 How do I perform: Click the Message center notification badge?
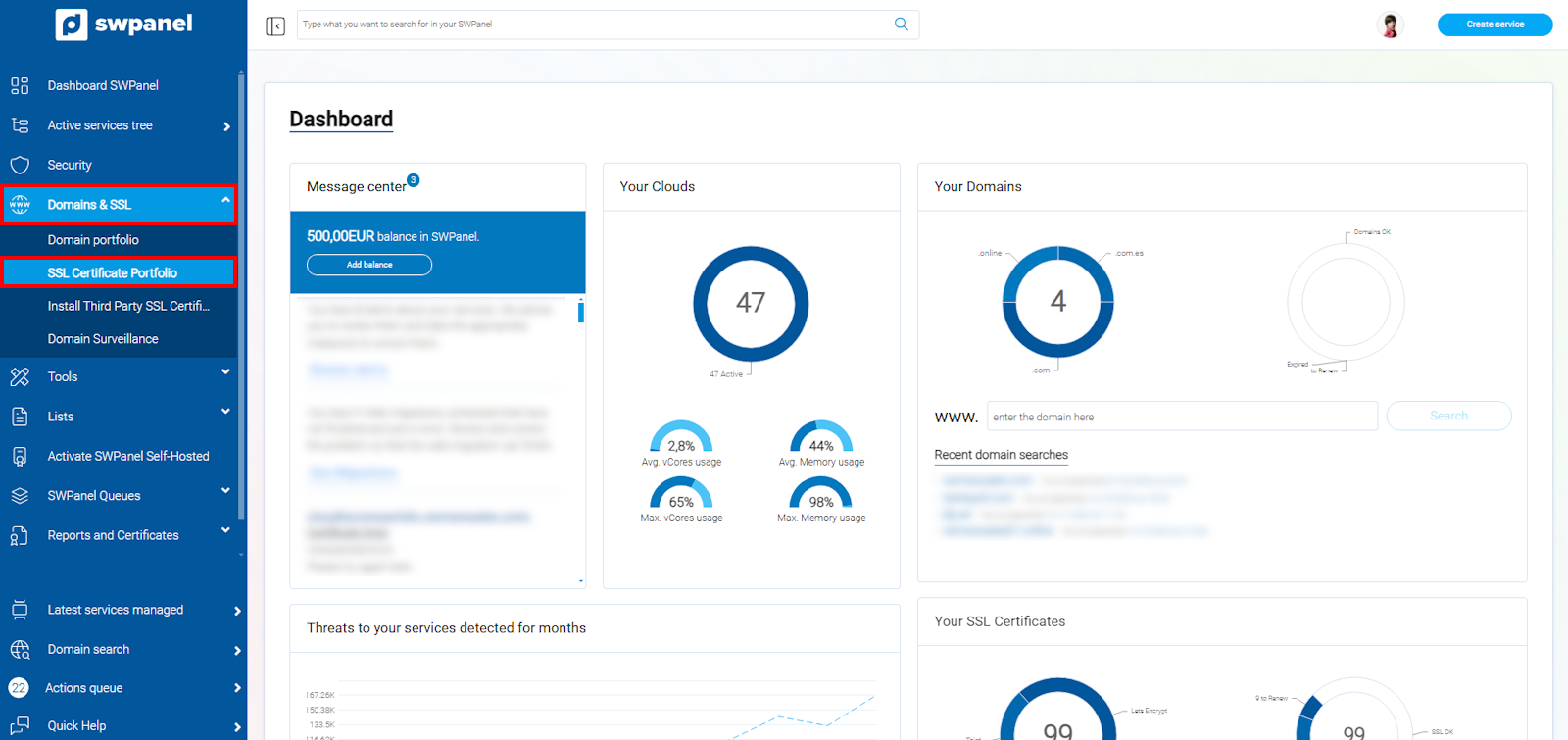[414, 180]
